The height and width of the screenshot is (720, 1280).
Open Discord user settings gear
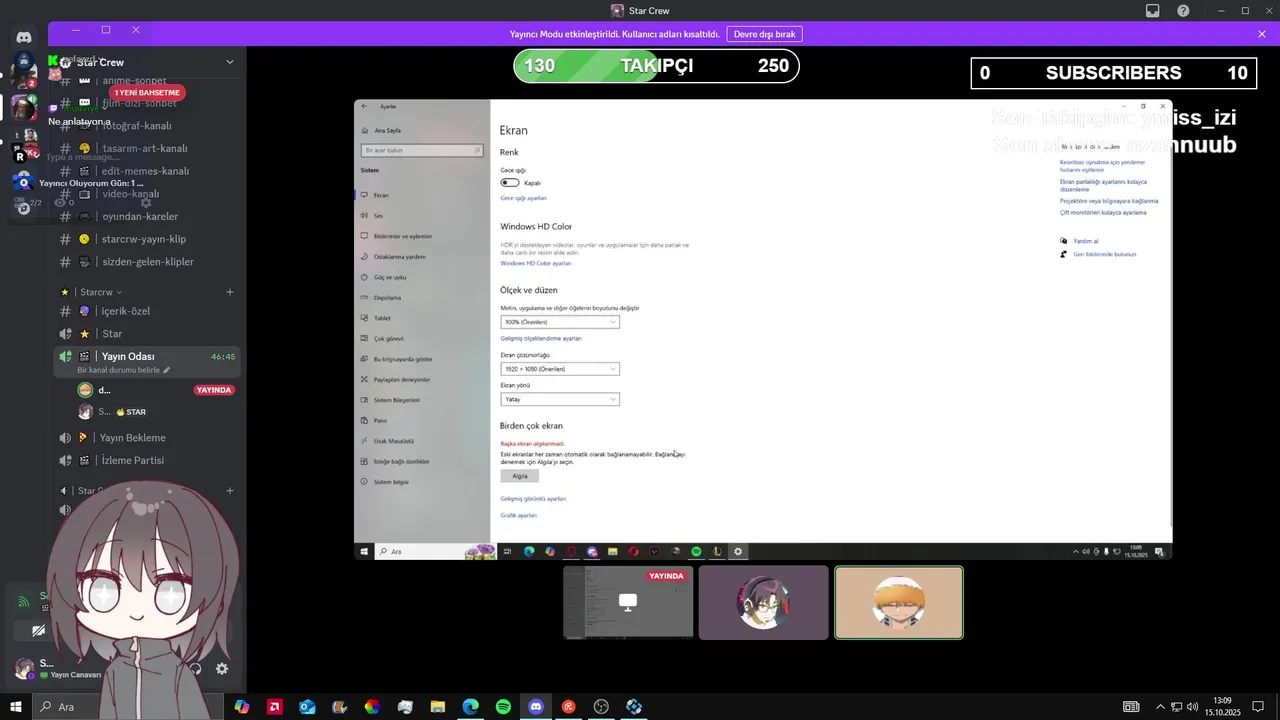(222, 669)
